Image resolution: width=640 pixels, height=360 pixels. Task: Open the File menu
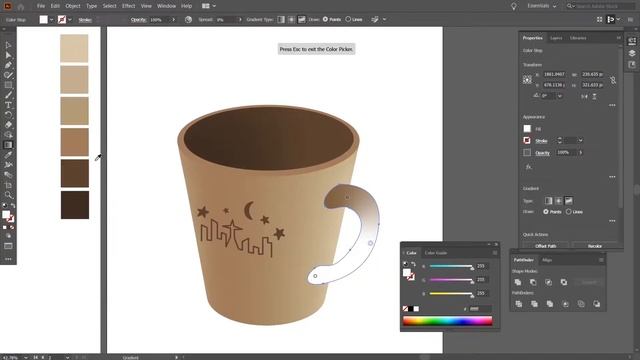[40, 6]
